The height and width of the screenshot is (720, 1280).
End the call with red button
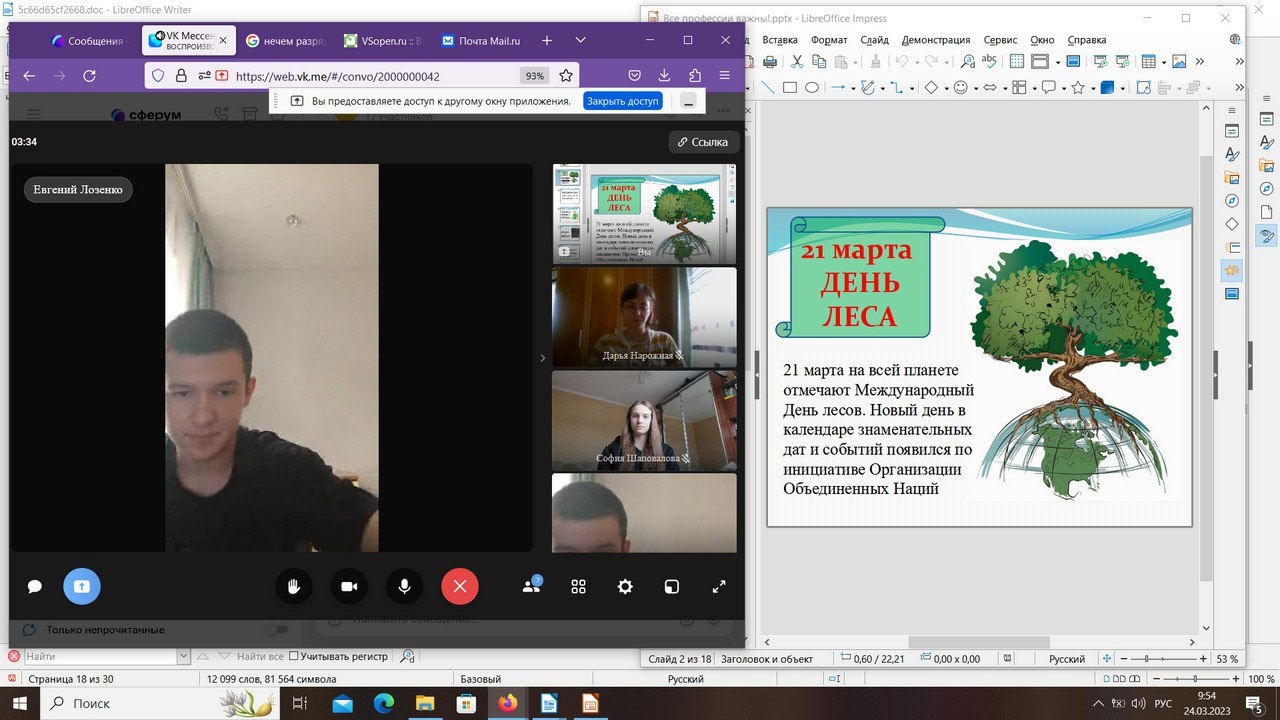coord(460,587)
